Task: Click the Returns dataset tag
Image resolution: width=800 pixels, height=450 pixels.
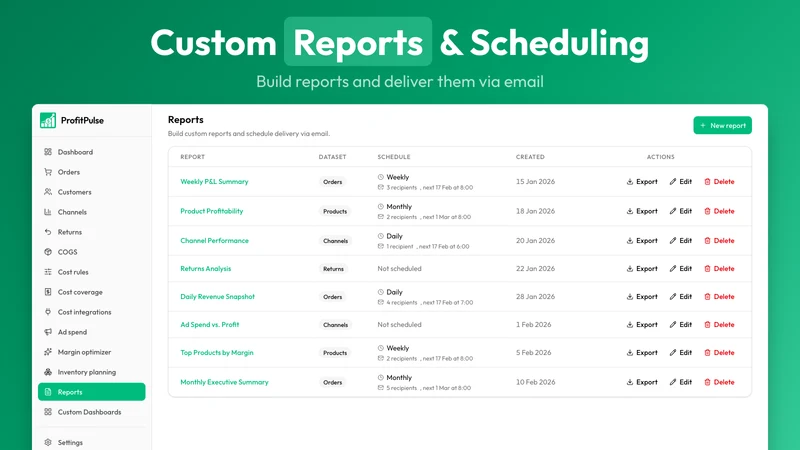Action: (333, 269)
